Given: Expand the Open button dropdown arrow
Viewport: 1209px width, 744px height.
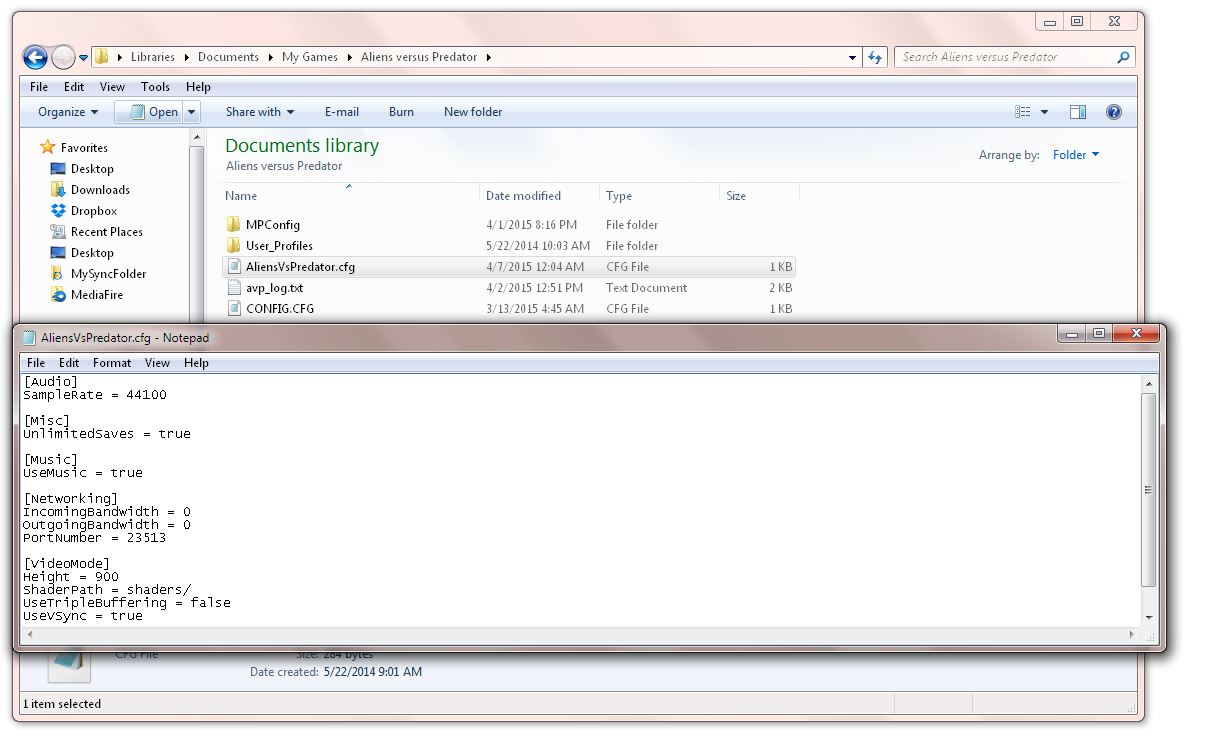Looking at the screenshot, I should (x=192, y=112).
